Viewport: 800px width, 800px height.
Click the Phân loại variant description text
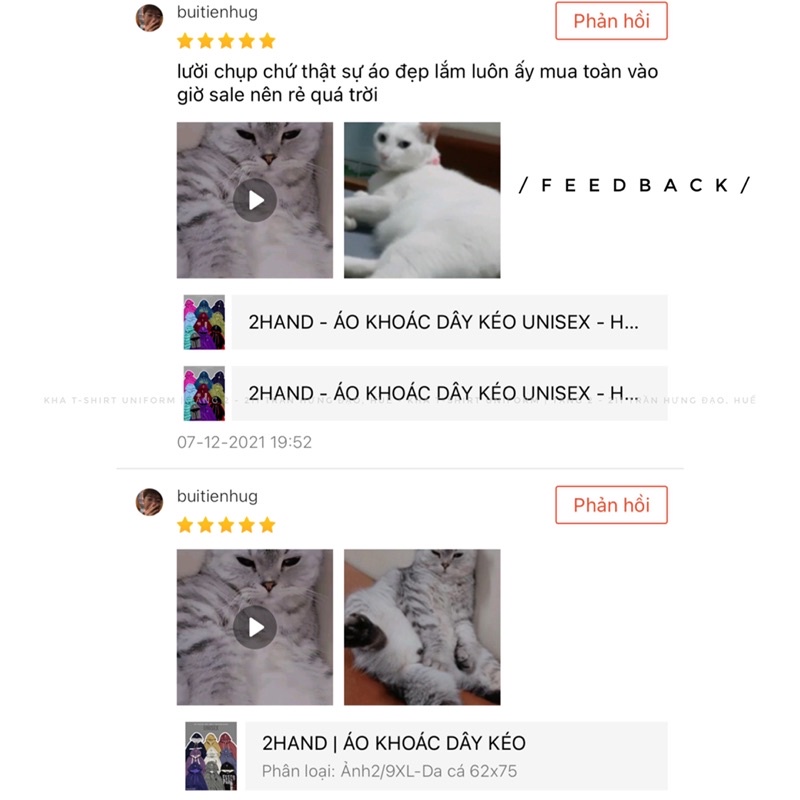click(x=389, y=771)
